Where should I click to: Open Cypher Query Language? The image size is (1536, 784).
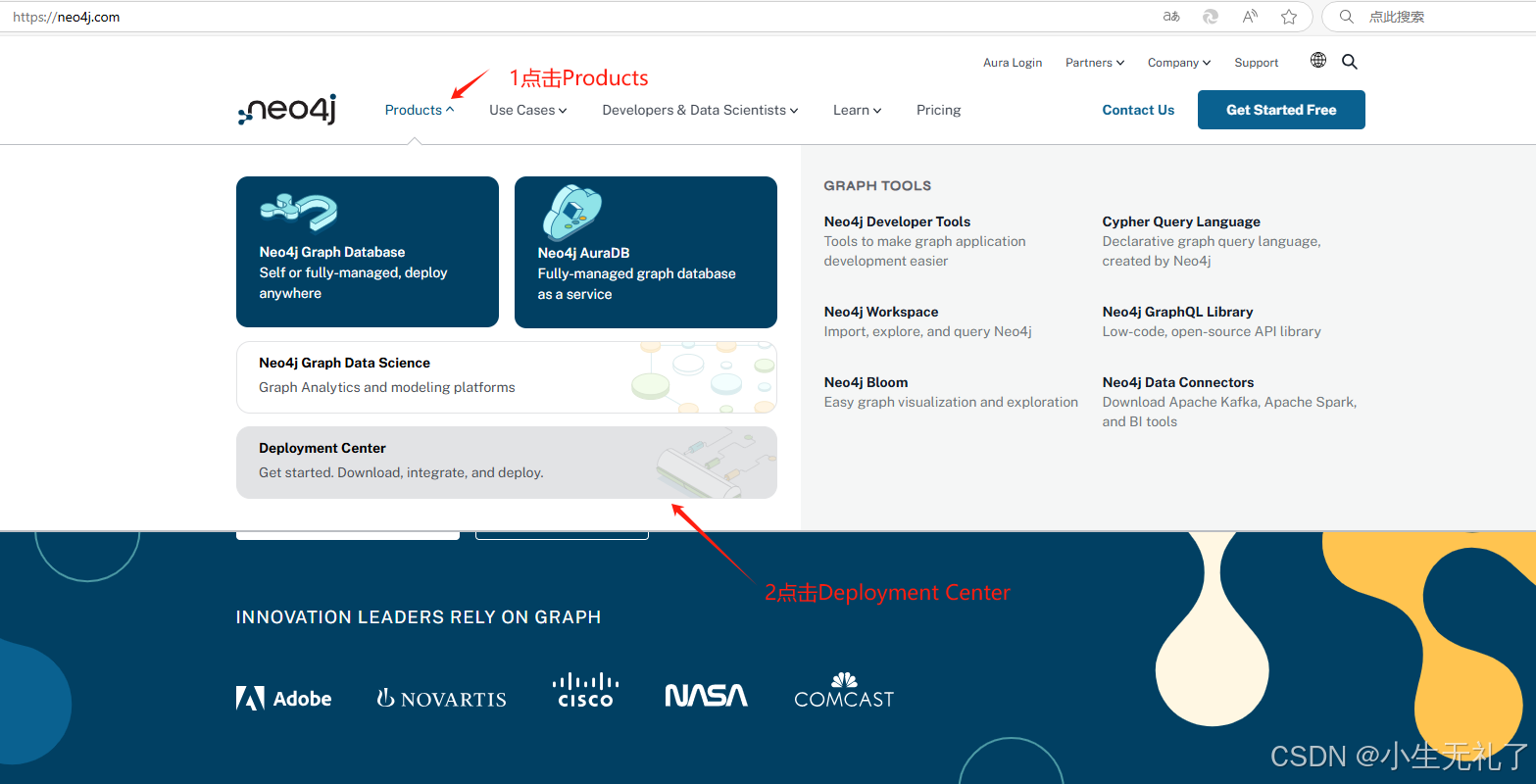click(1181, 221)
